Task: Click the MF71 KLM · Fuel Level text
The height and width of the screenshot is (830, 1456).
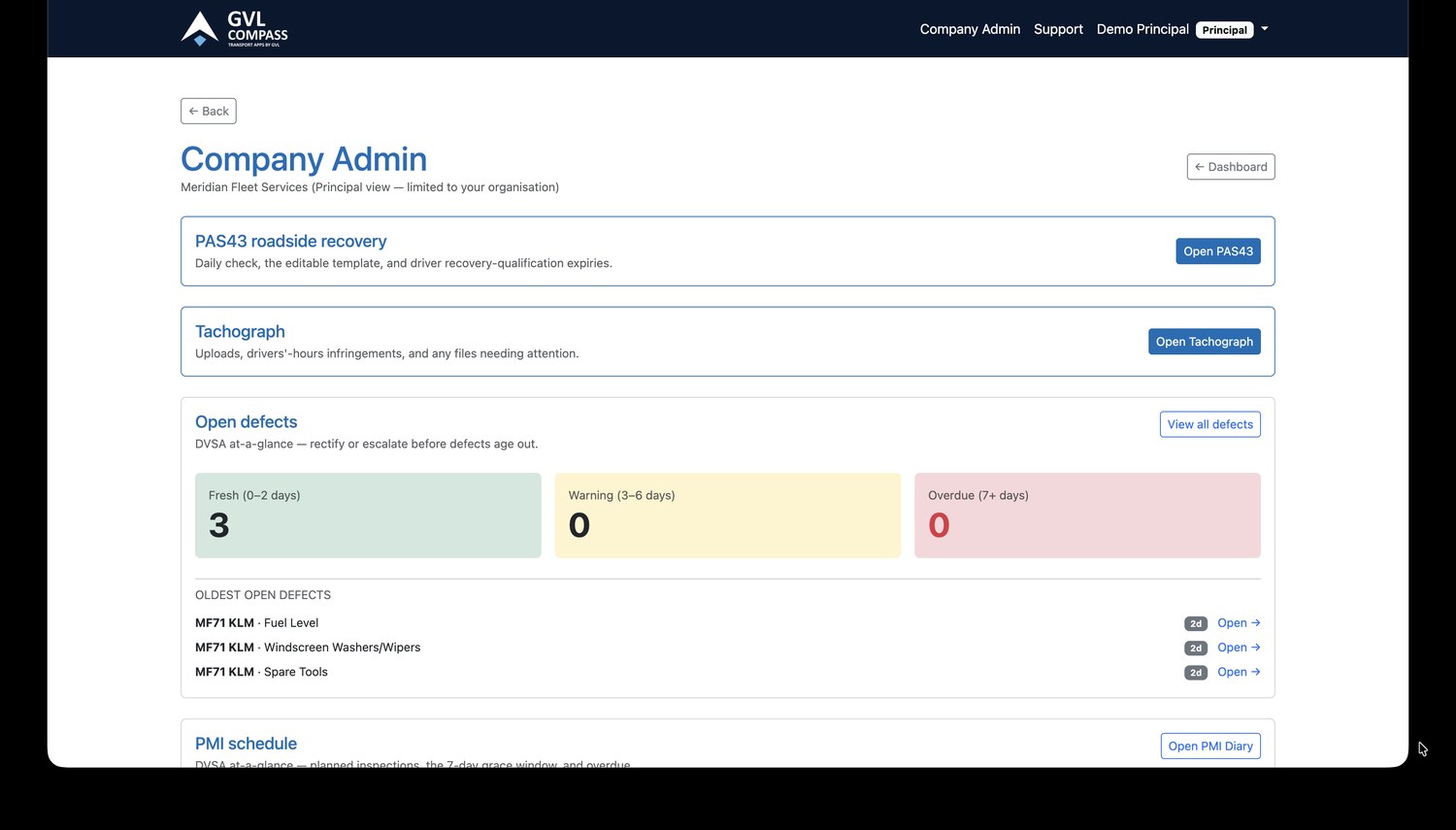Action: 256,623
